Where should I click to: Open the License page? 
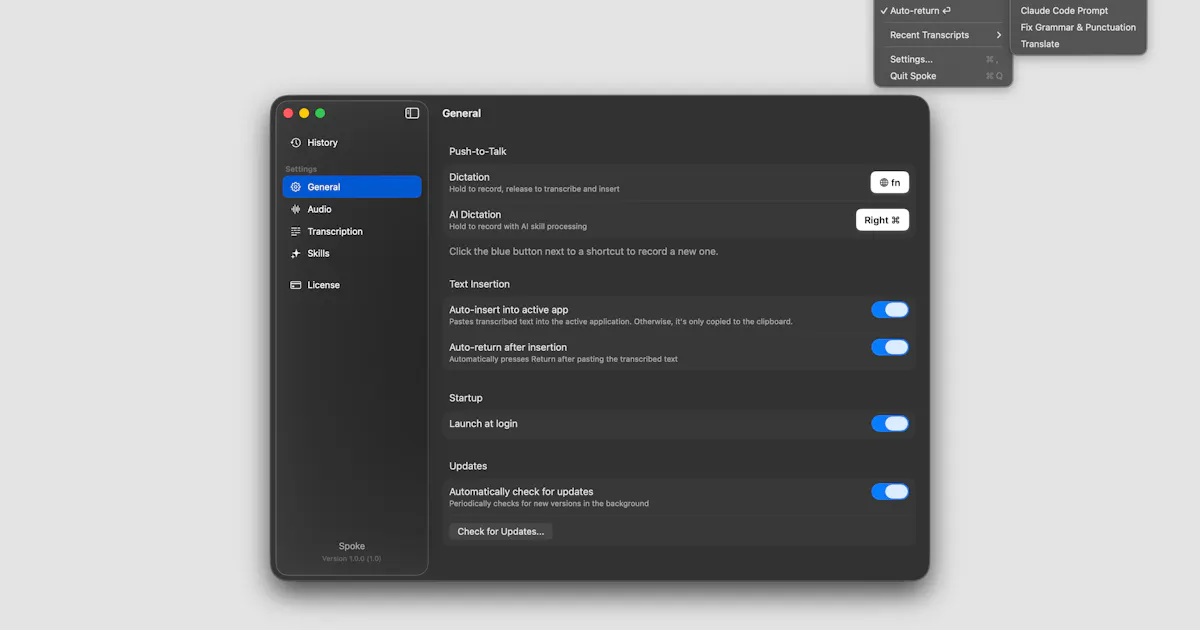(352, 285)
